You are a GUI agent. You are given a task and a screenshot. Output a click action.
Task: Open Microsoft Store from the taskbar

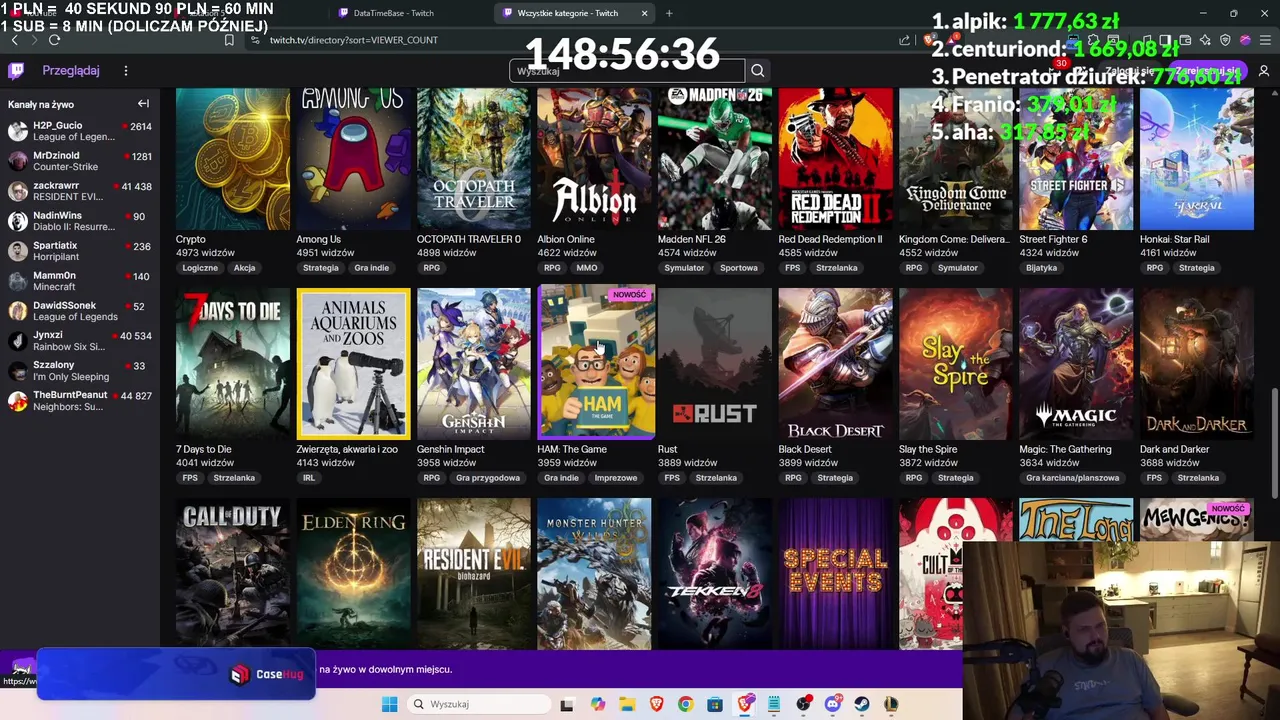714,704
